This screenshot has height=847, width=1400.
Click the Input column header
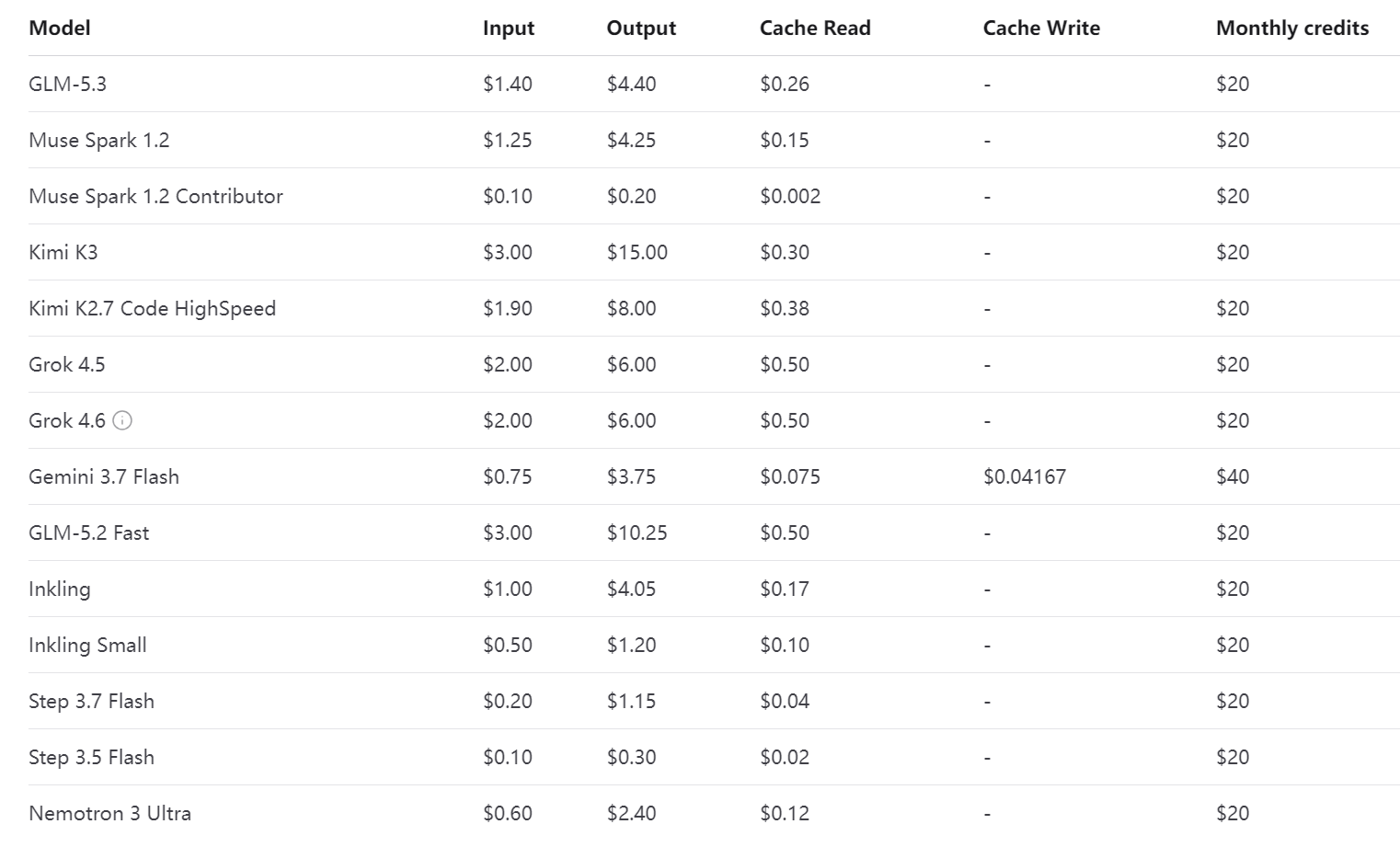click(509, 28)
